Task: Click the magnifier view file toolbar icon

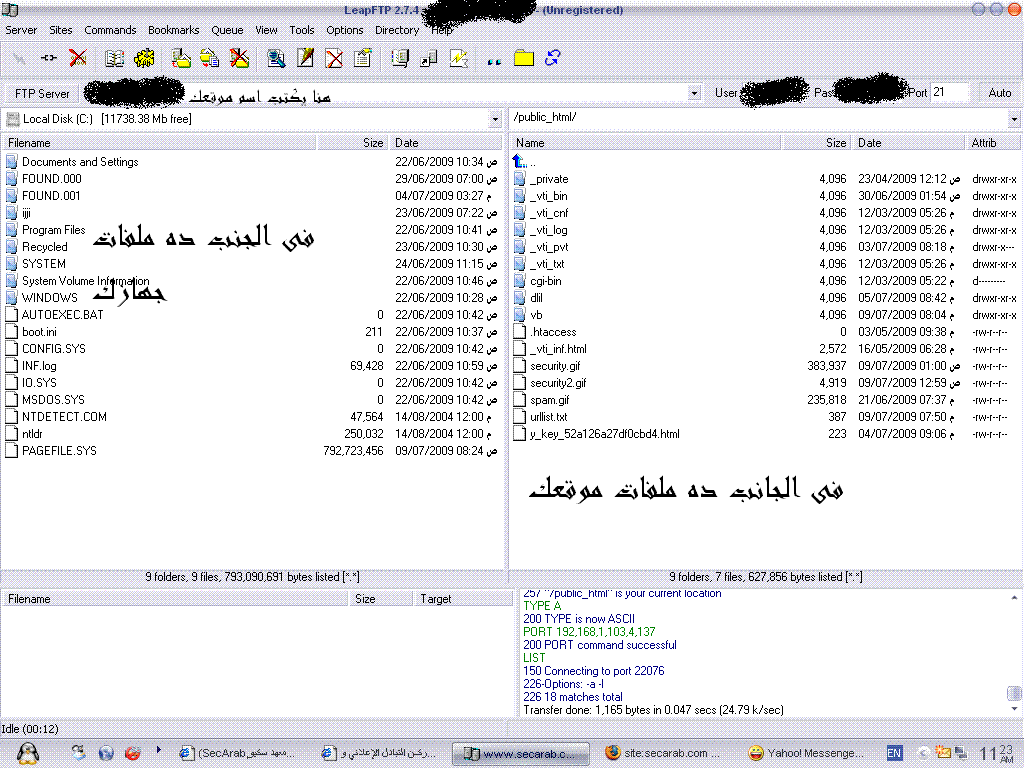Action: (x=277, y=58)
